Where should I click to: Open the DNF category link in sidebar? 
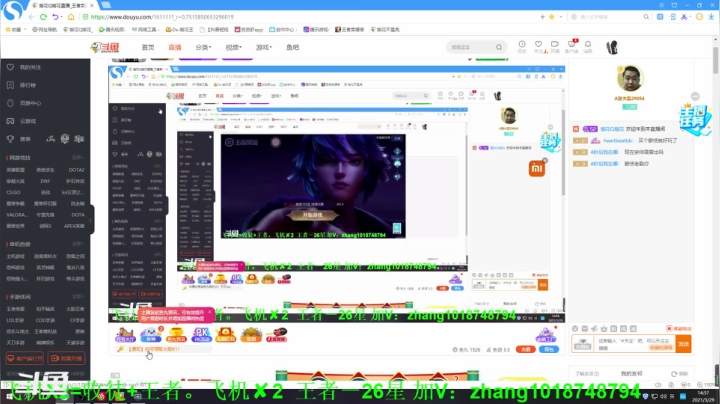[45, 181]
